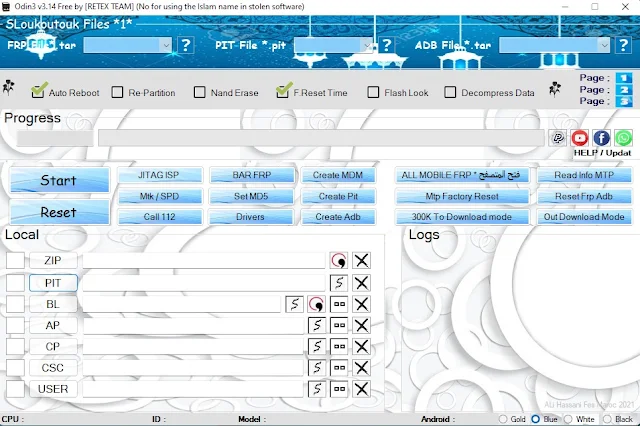
Task: Click the Create MDM button
Action: coord(338,175)
